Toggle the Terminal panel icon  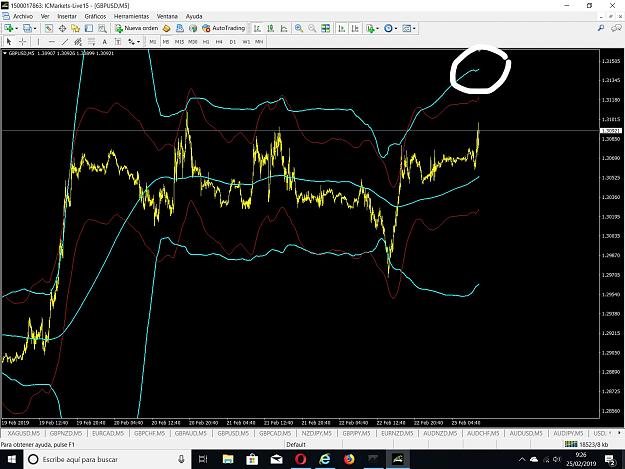click(89, 28)
